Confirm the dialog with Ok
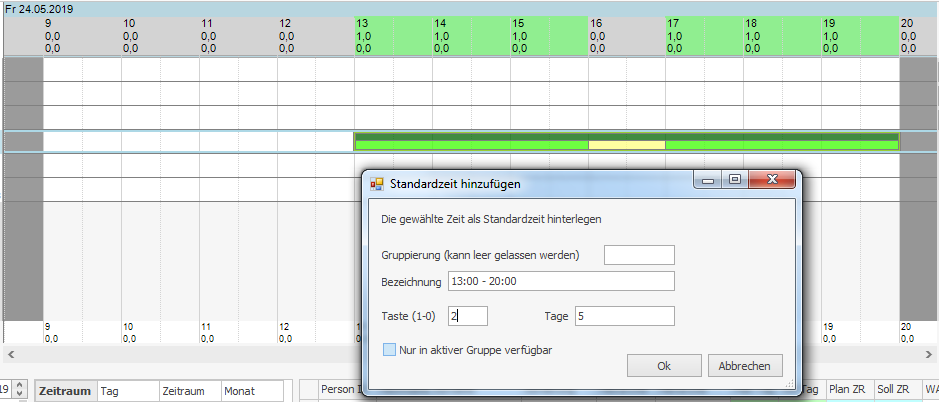Viewport: 939px width, 402px height. (664, 366)
